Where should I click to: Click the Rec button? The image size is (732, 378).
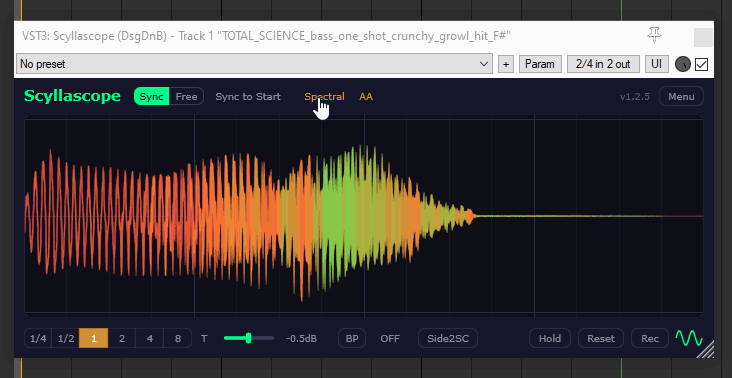tap(650, 338)
